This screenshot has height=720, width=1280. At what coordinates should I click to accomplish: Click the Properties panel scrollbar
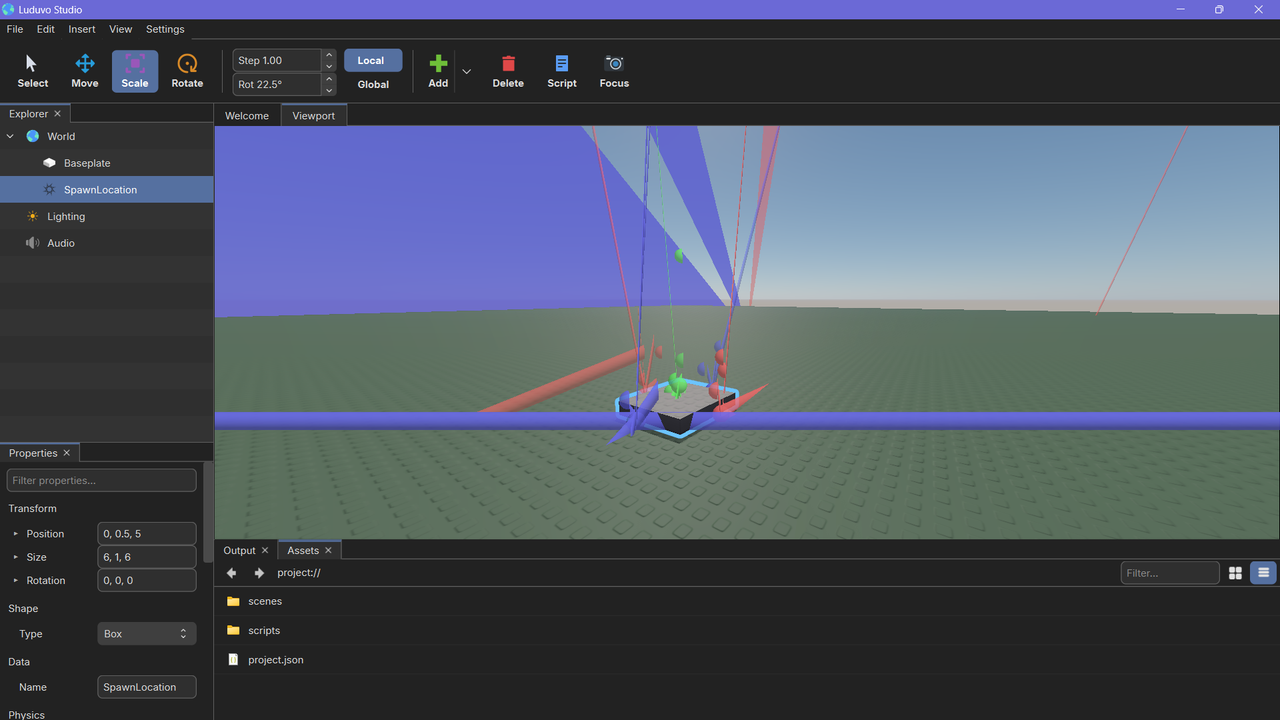click(208, 512)
